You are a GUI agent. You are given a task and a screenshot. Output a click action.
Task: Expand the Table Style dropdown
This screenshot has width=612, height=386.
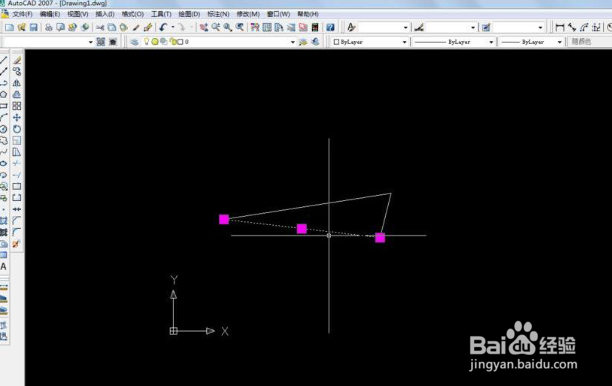point(541,27)
